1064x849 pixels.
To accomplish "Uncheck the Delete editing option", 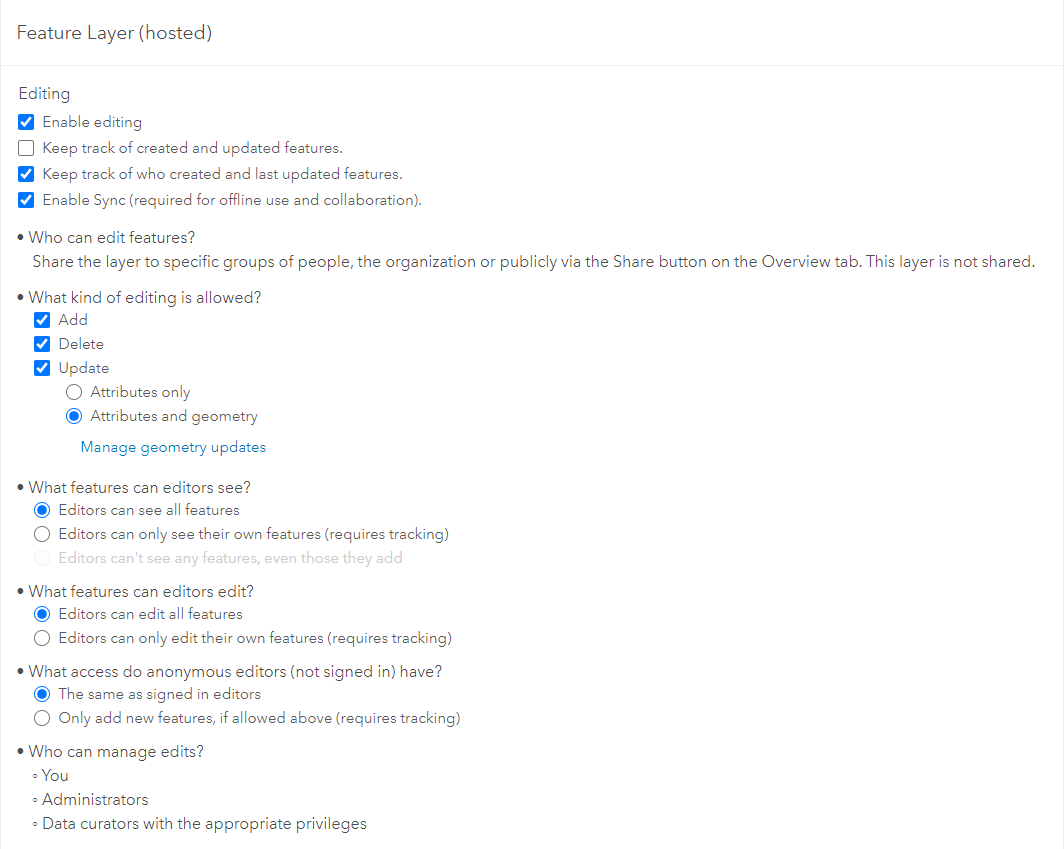I will pos(42,344).
